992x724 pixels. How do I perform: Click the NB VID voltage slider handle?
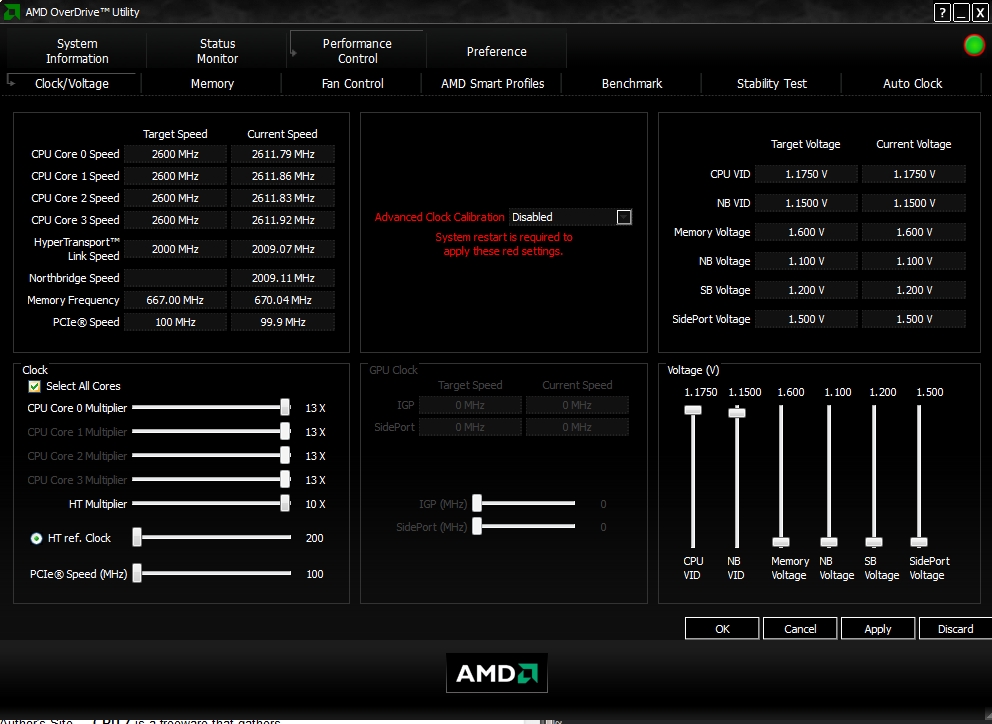pos(736,413)
